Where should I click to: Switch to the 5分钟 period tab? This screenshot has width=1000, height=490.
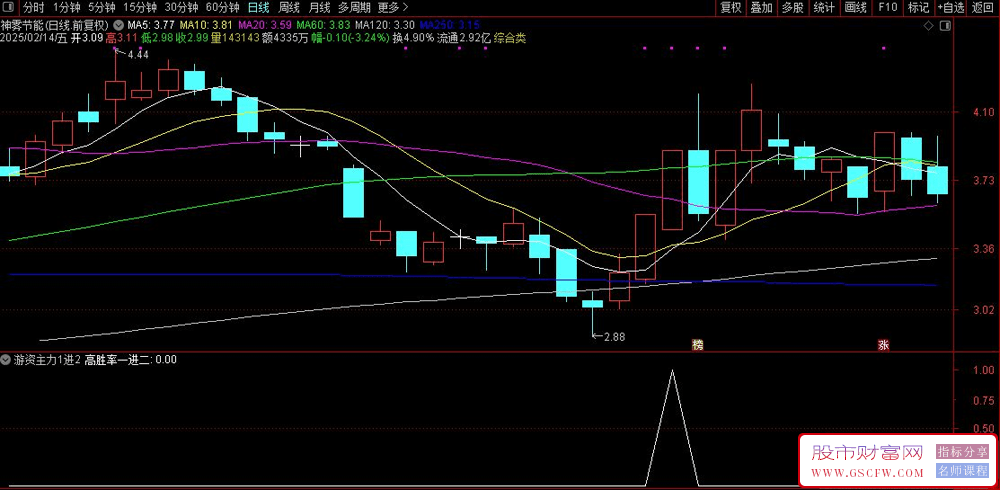[x=101, y=8]
